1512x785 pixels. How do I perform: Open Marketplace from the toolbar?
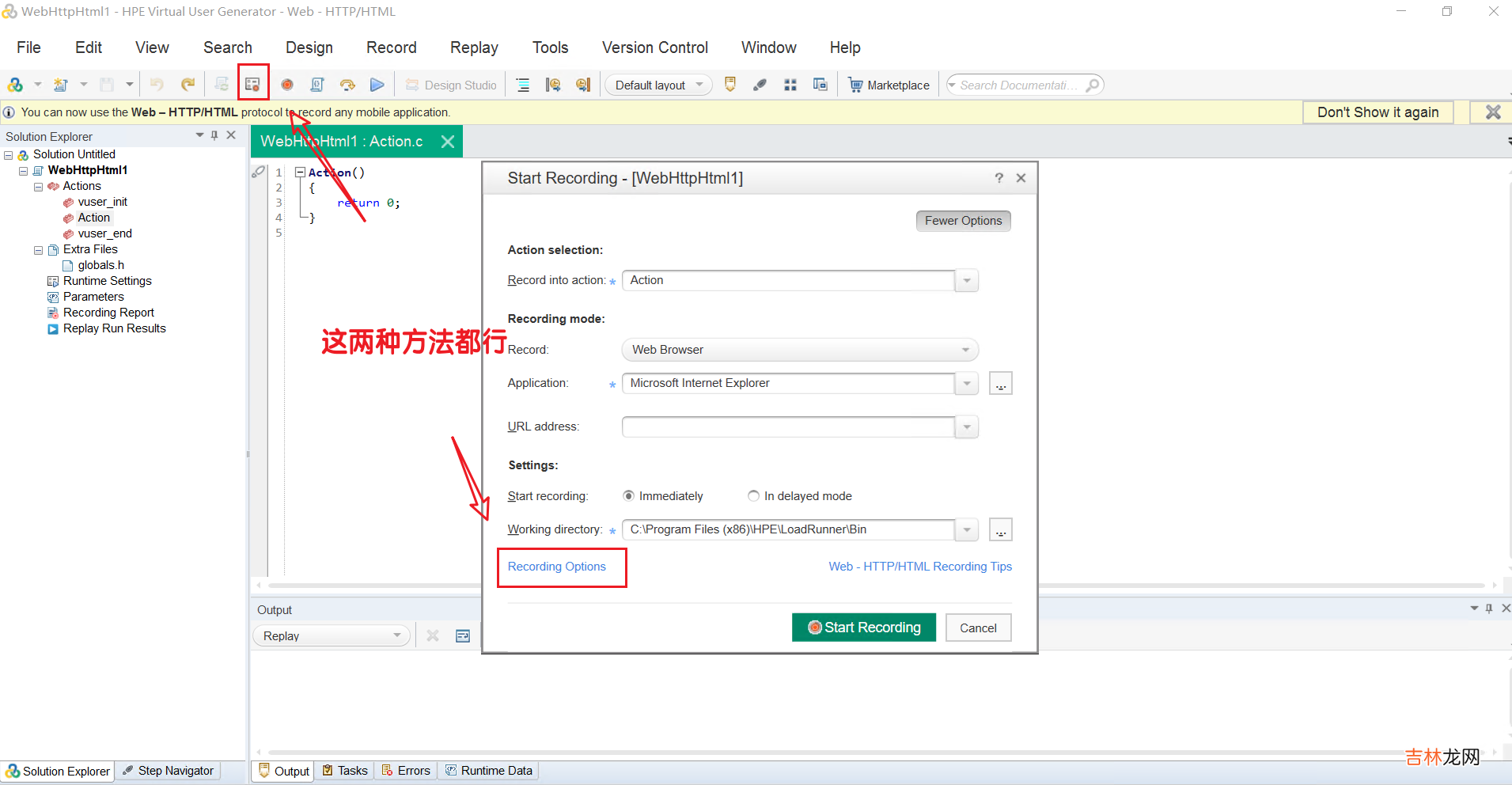coord(889,85)
